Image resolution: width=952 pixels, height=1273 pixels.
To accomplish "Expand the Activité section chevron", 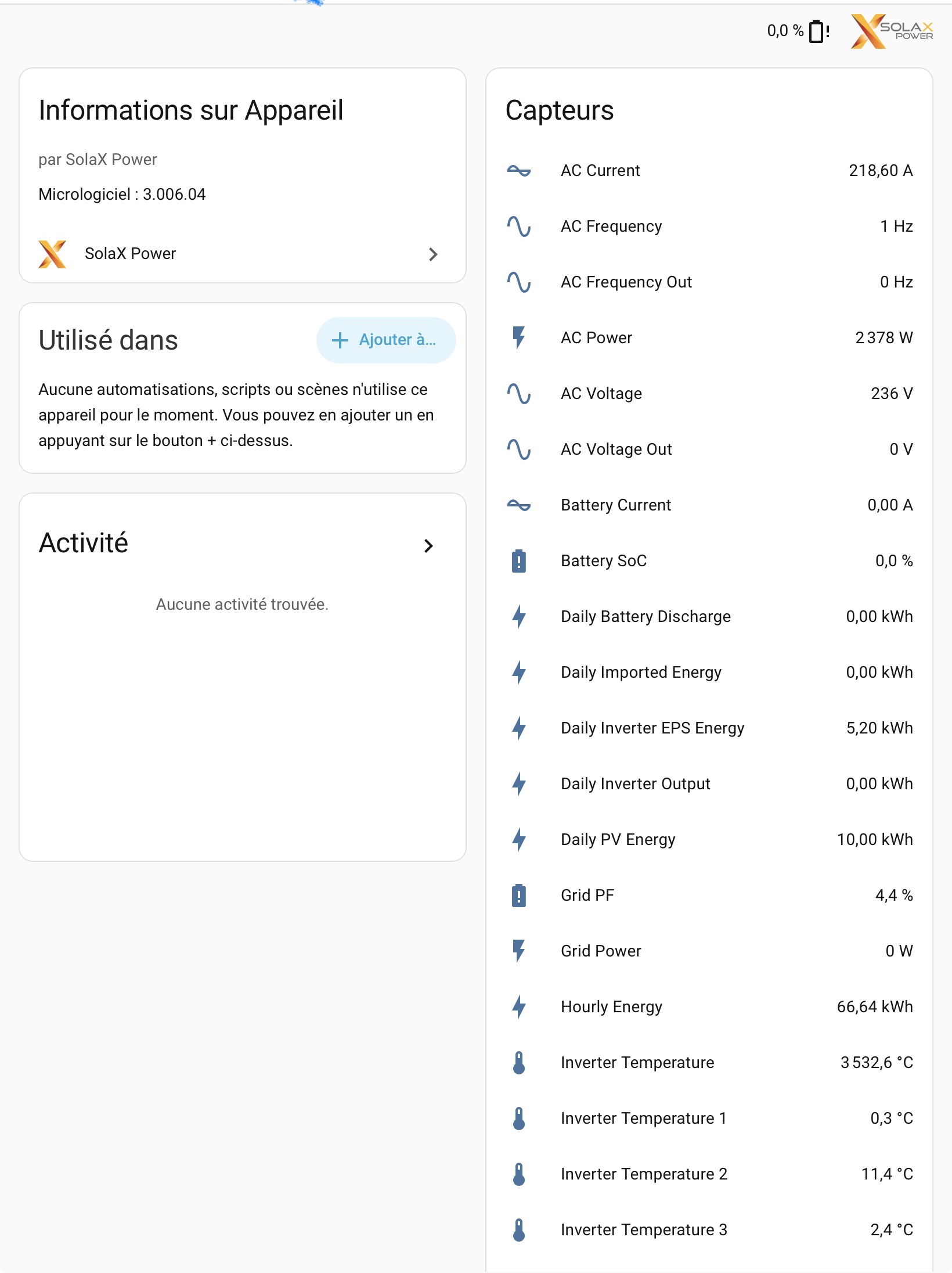I will (x=428, y=546).
